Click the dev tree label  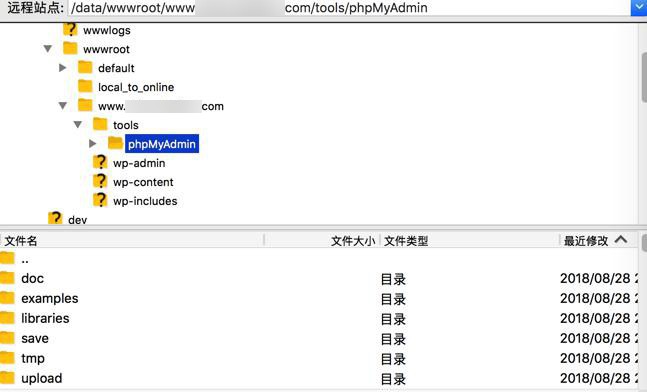tap(78, 220)
